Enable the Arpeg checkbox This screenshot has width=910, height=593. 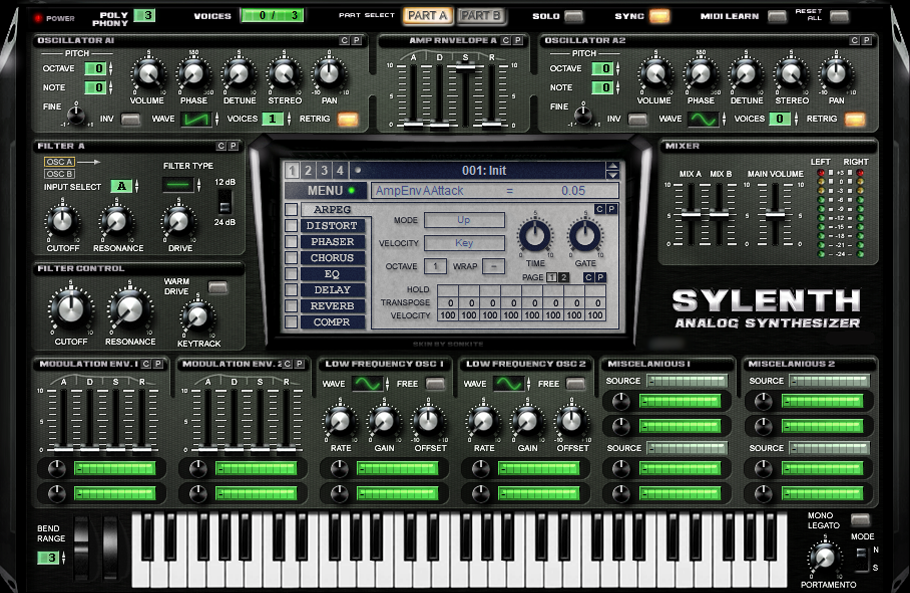[x=291, y=209]
